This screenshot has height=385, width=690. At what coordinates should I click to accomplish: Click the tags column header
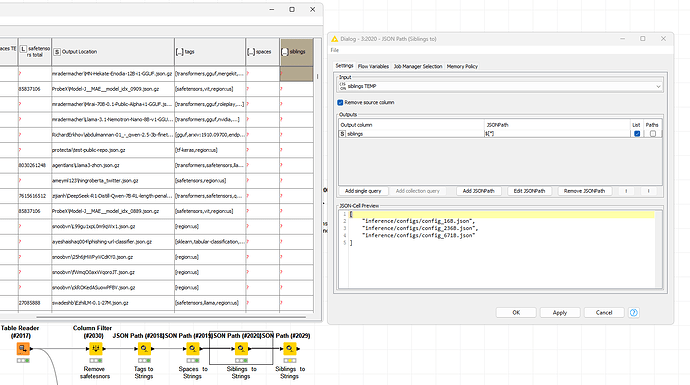[x=210, y=52]
